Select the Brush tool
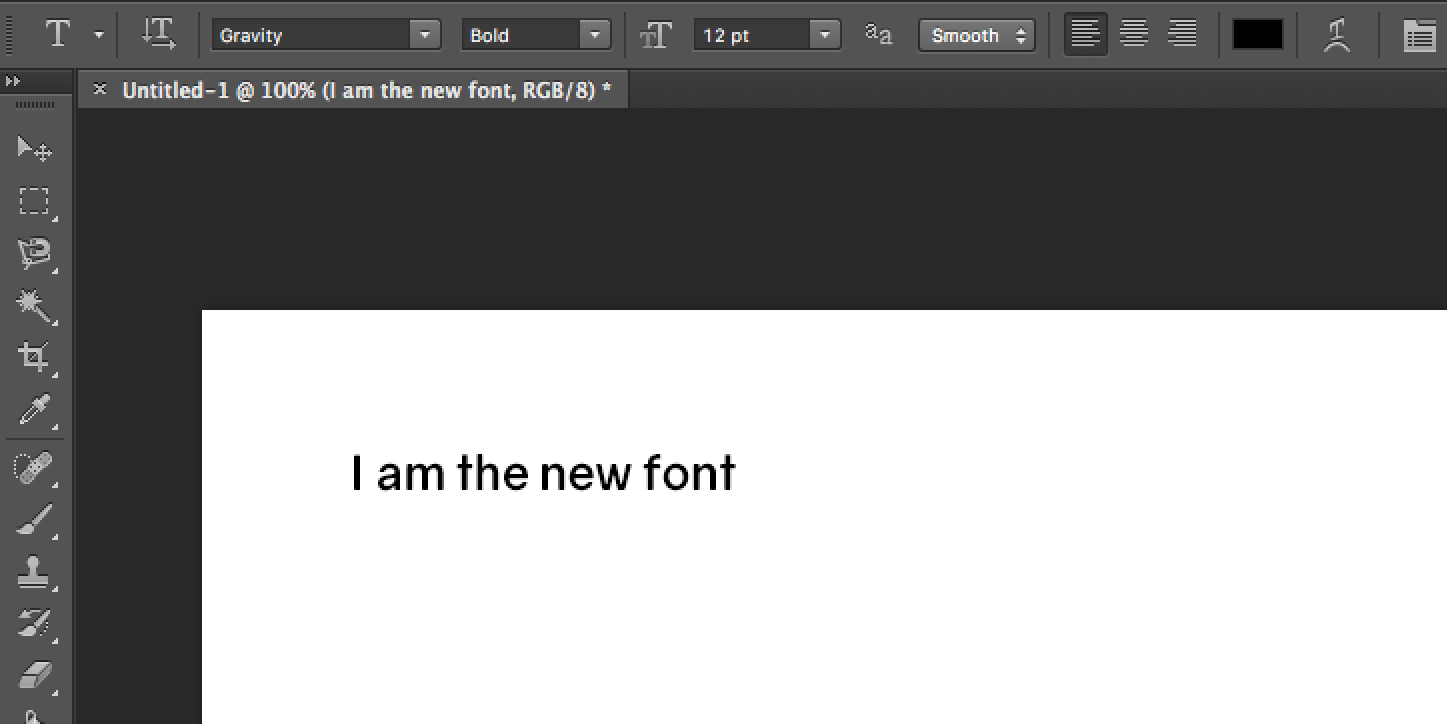The height and width of the screenshot is (724, 1447). [x=34, y=519]
